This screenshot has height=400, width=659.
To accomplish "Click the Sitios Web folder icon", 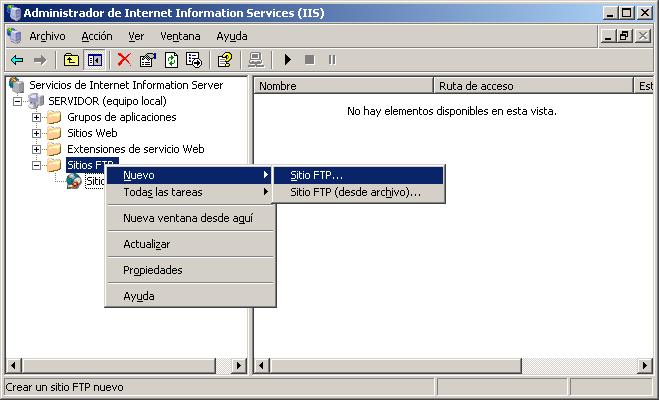I will click(53, 133).
